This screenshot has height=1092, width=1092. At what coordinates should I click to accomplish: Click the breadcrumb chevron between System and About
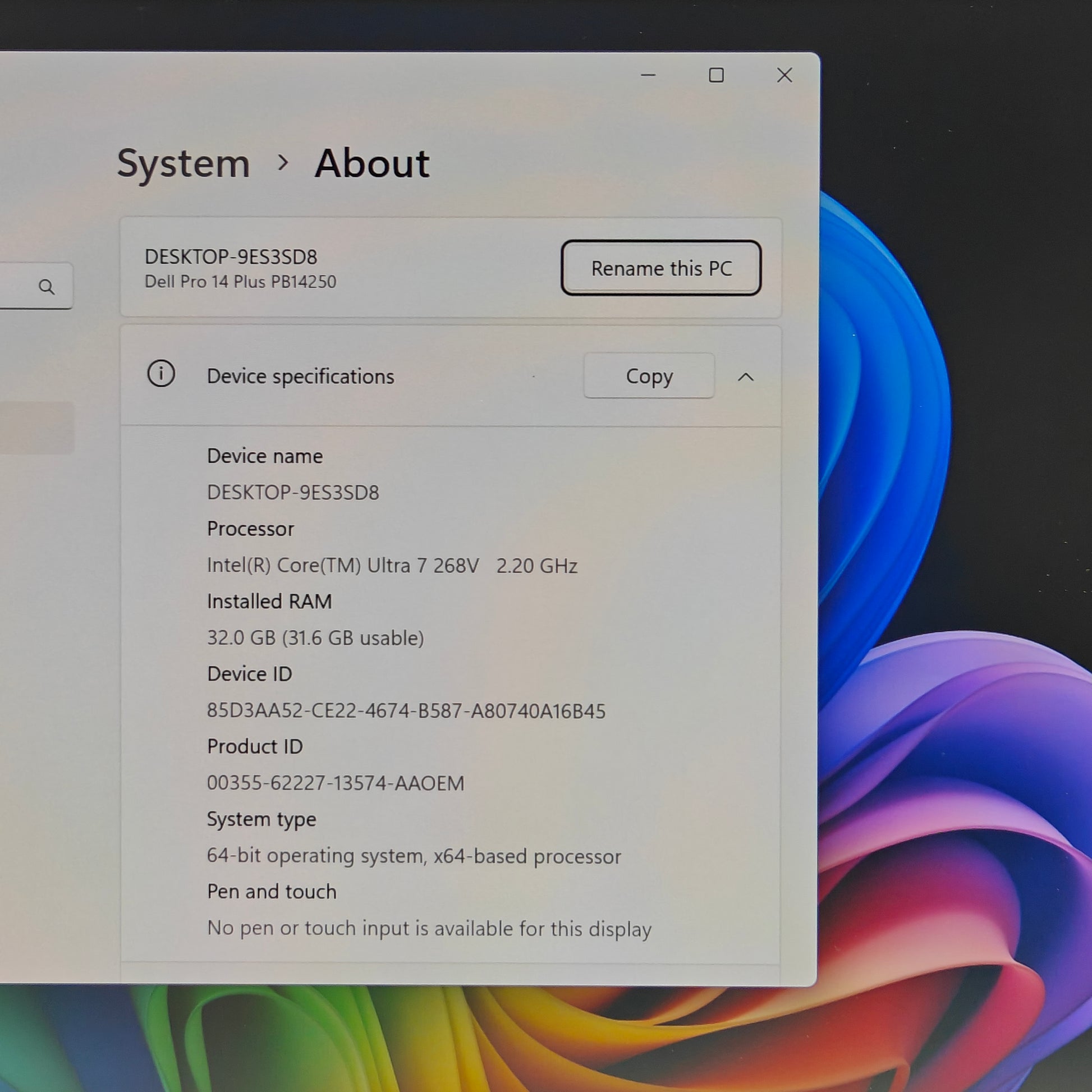(x=283, y=163)
